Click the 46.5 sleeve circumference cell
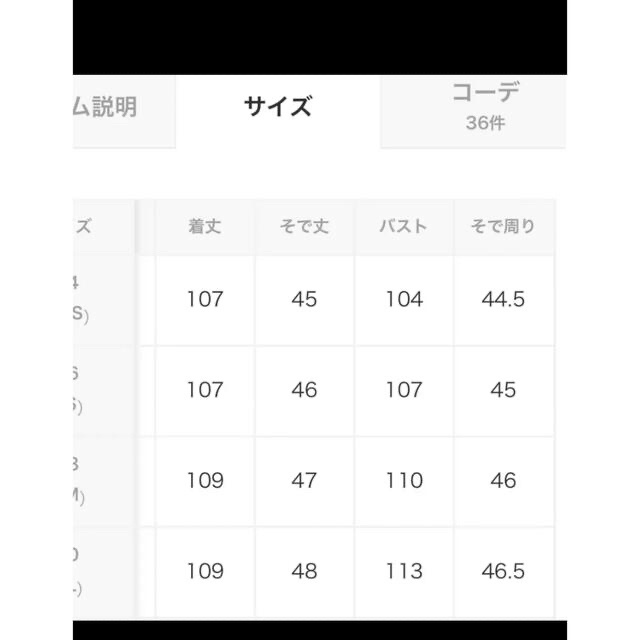Screen dimensions: 640x640 (x=504, y=571)
